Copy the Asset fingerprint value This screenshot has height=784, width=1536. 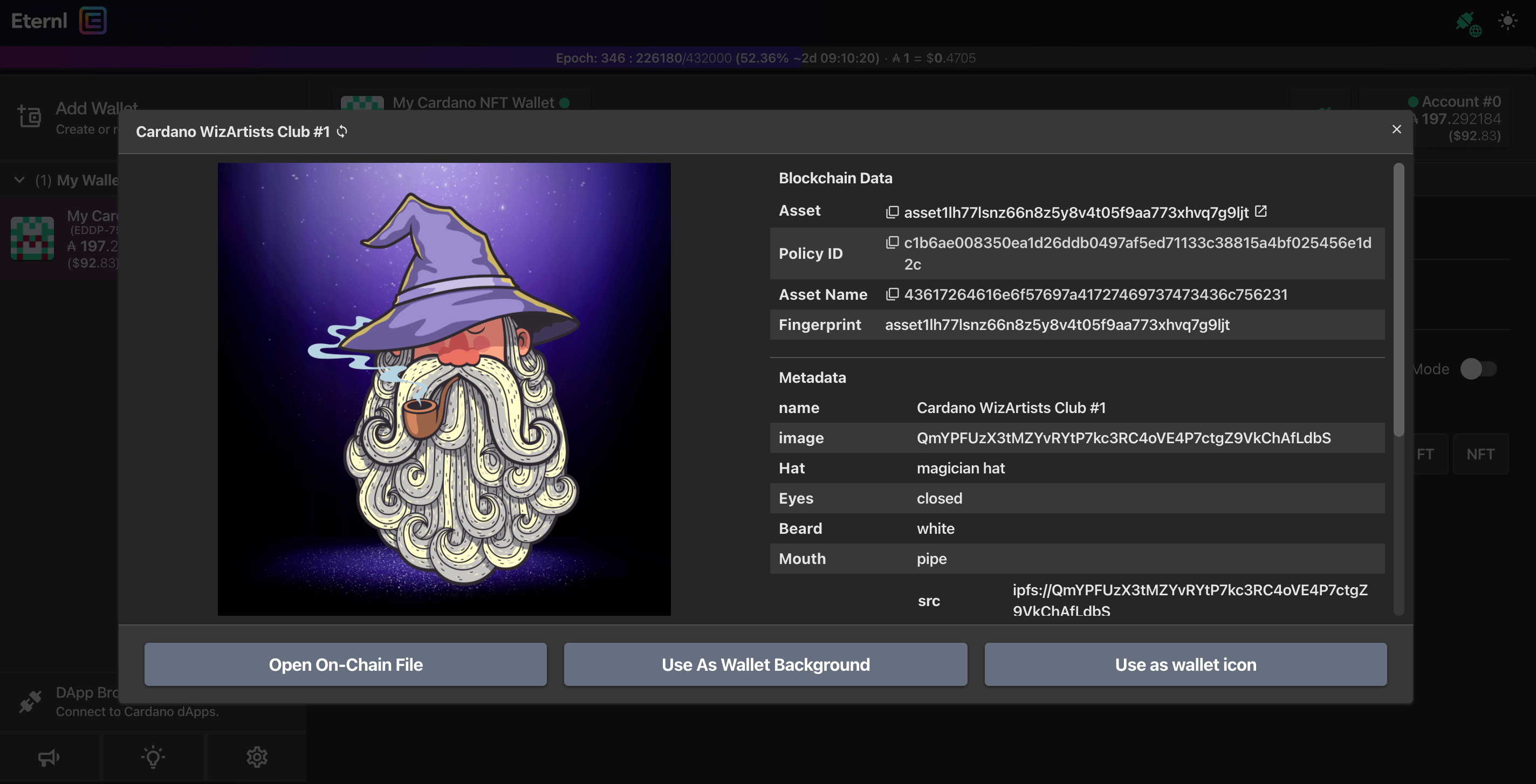point(892,212)
